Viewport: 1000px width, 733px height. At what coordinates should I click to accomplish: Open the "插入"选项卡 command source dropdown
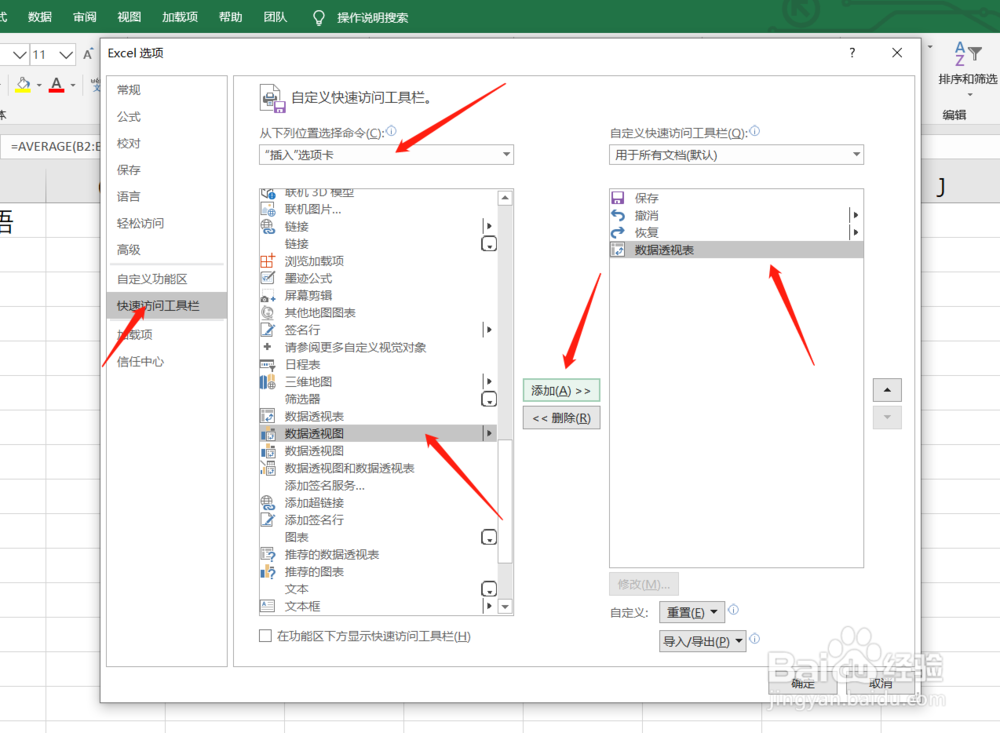point(386,154)
